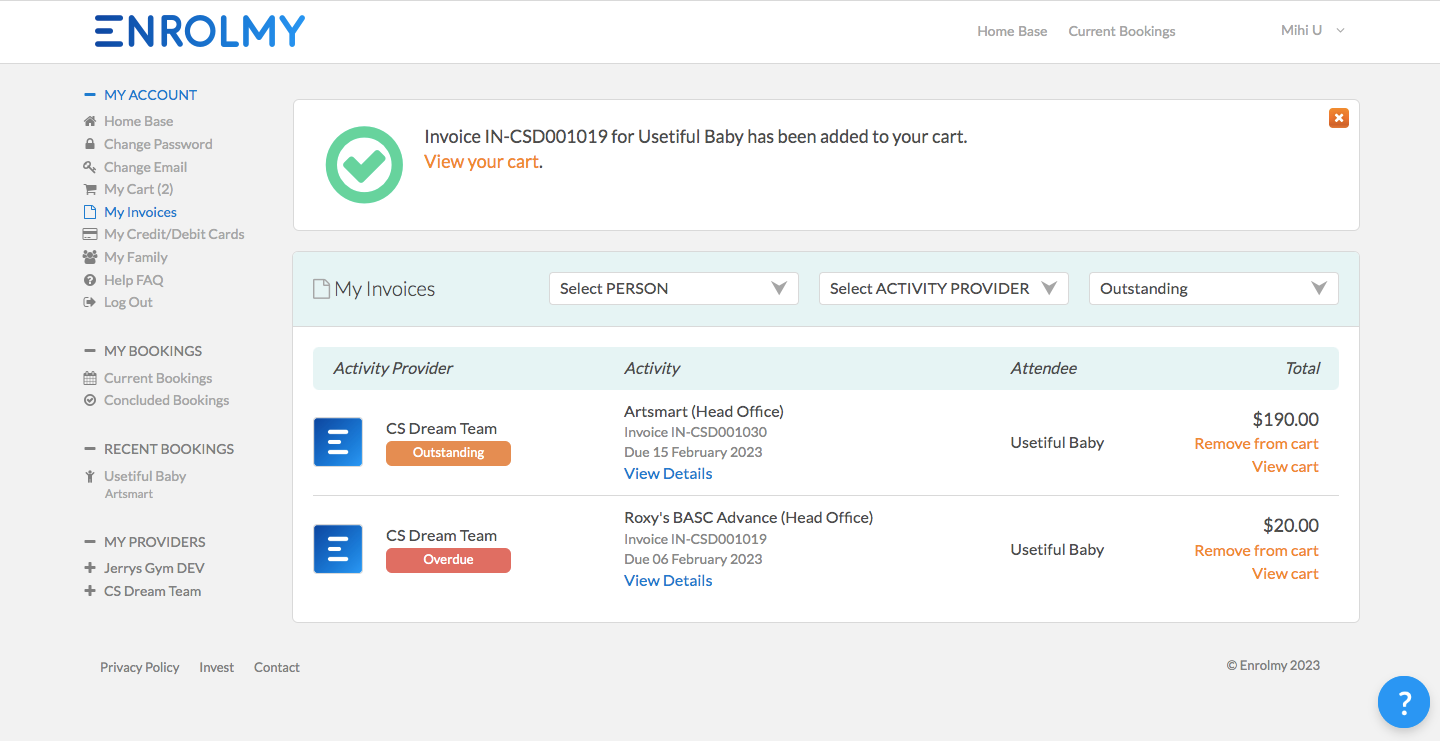The height and width of the screenshot is (741, 1440).
Task: Click the padlock icon beside Change Password
Action: 90,144
